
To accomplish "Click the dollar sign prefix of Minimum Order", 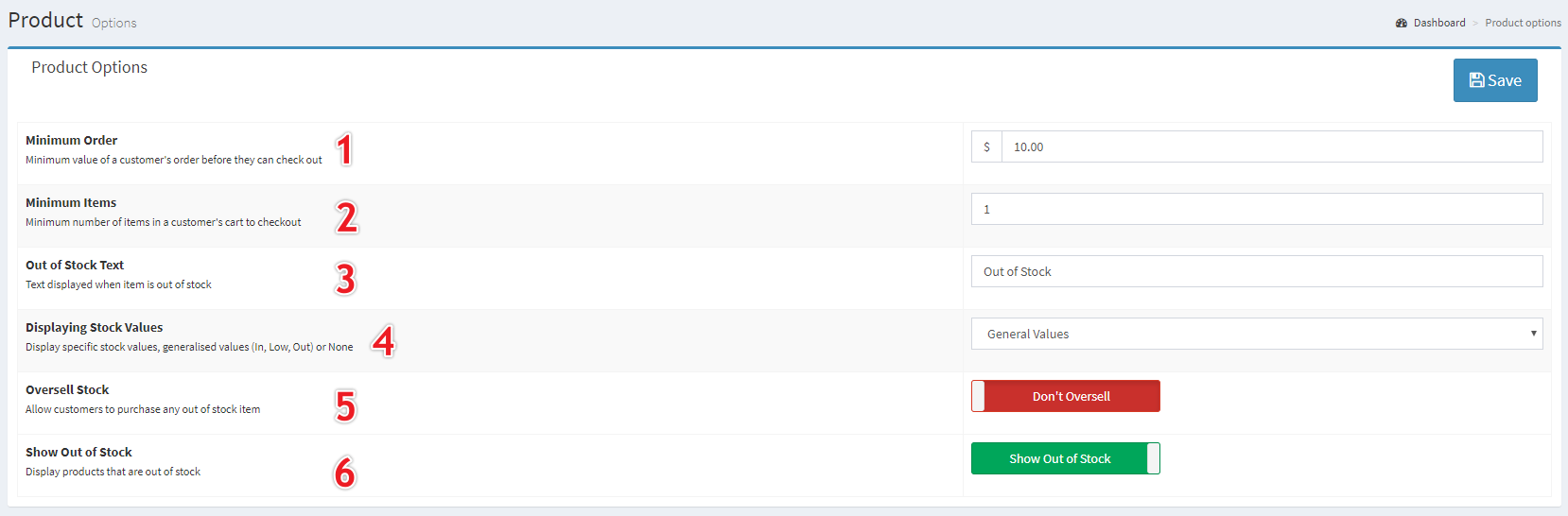I will click(986, 146).
